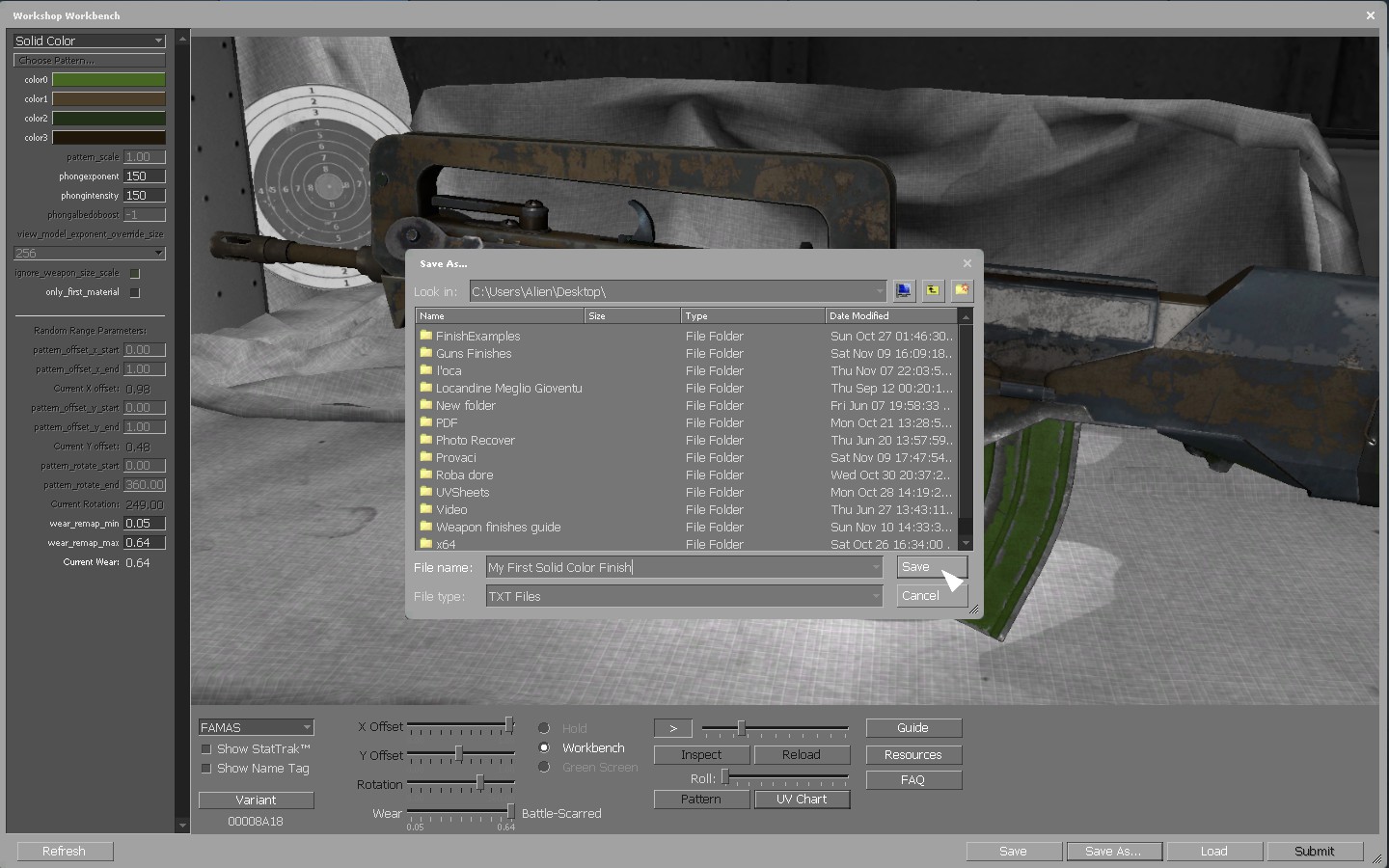Select the Roba dore folder icon
Screen dimensions: 1389x868
[425, 475]
